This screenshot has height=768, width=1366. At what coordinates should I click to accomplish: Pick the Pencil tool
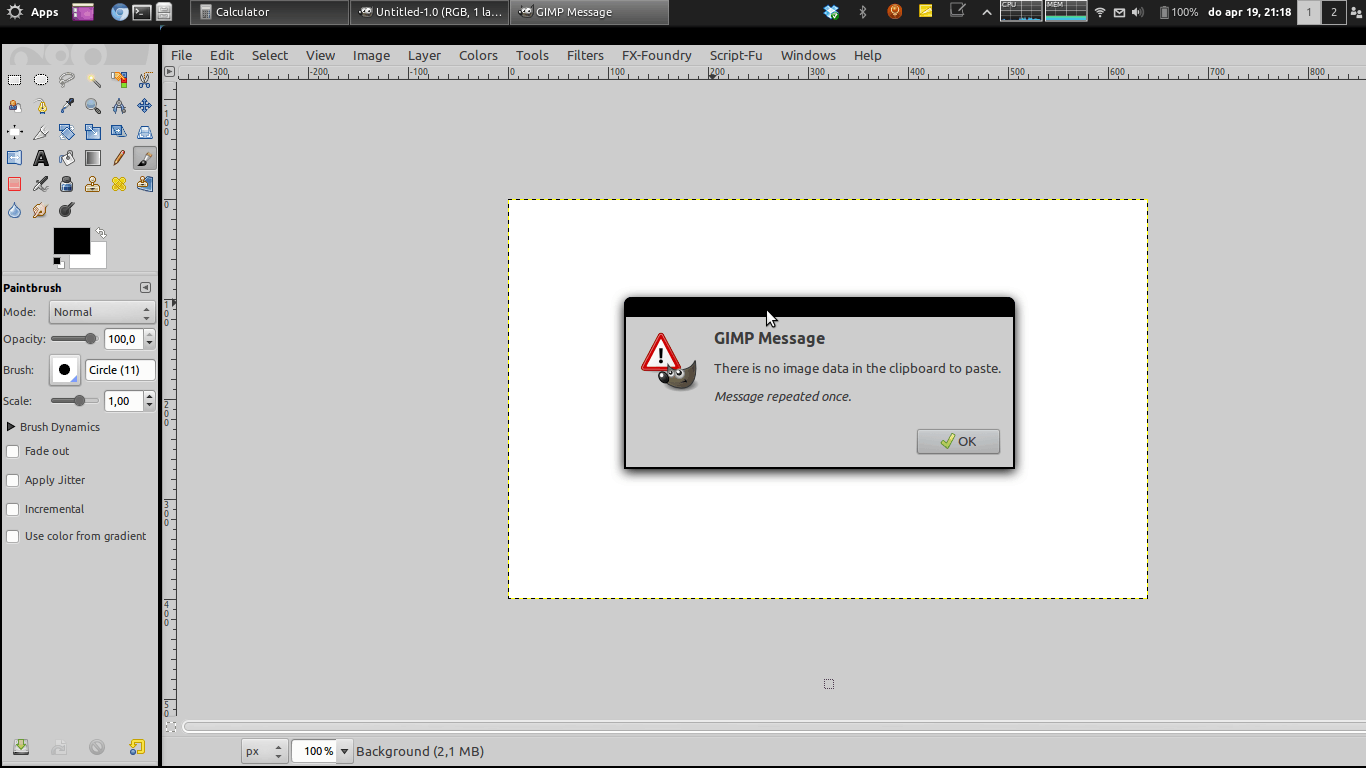pos(119,158)
